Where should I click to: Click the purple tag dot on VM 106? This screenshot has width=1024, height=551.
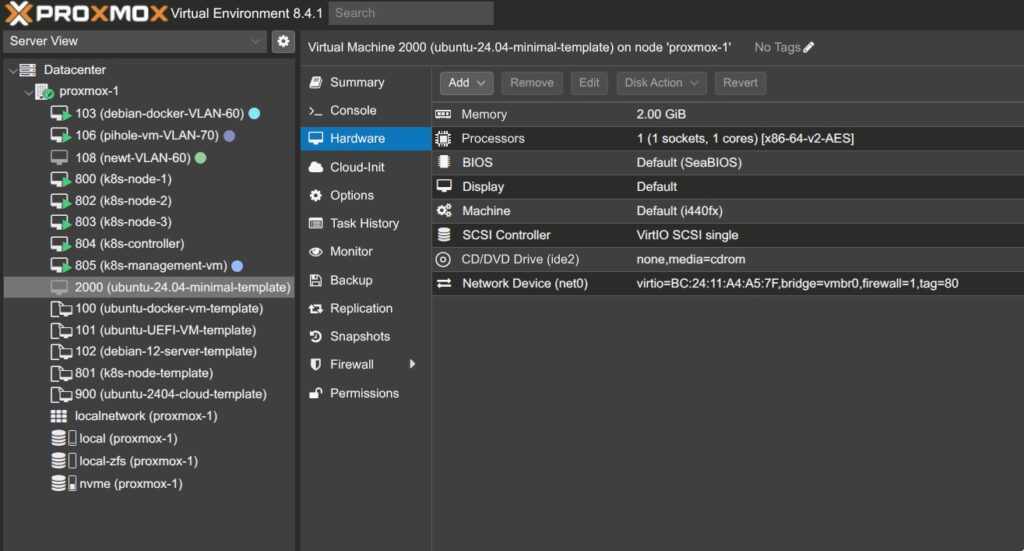[229, 136]
